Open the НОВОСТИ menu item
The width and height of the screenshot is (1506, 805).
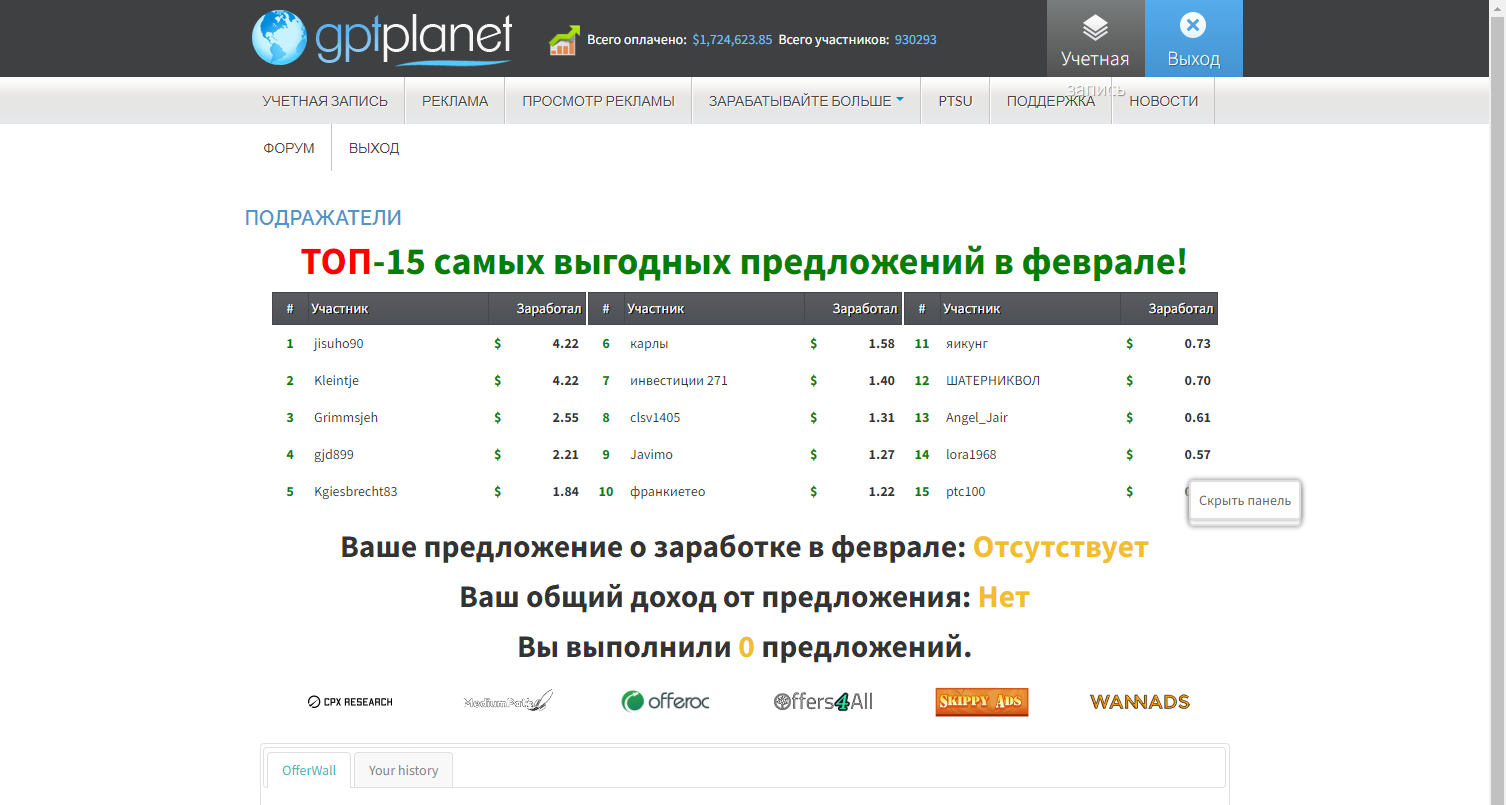(1164, 101)
